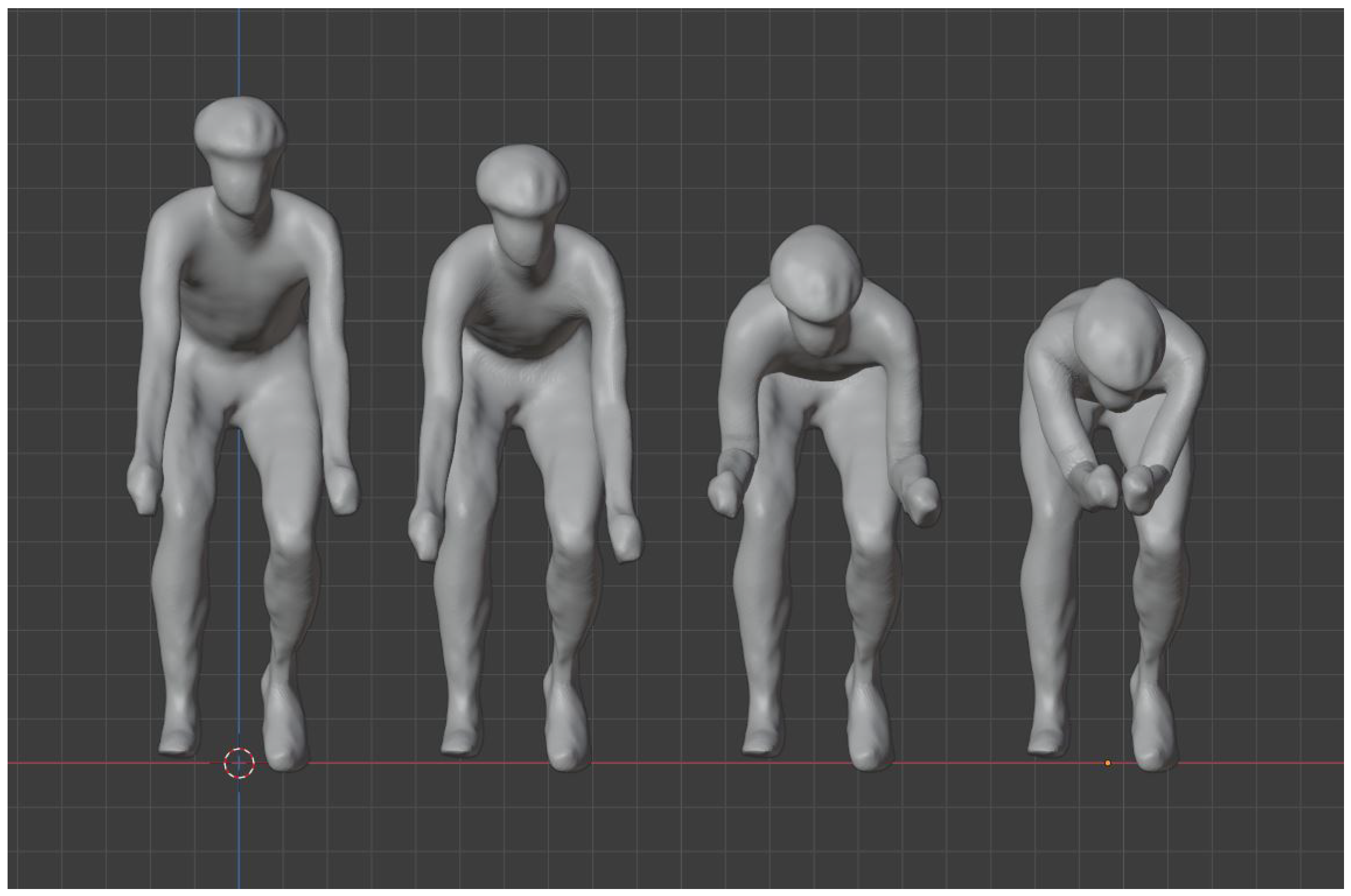
Task: Click the forward foot of leftmost figure
Action: pyautogui.click(x=284, y=737)
